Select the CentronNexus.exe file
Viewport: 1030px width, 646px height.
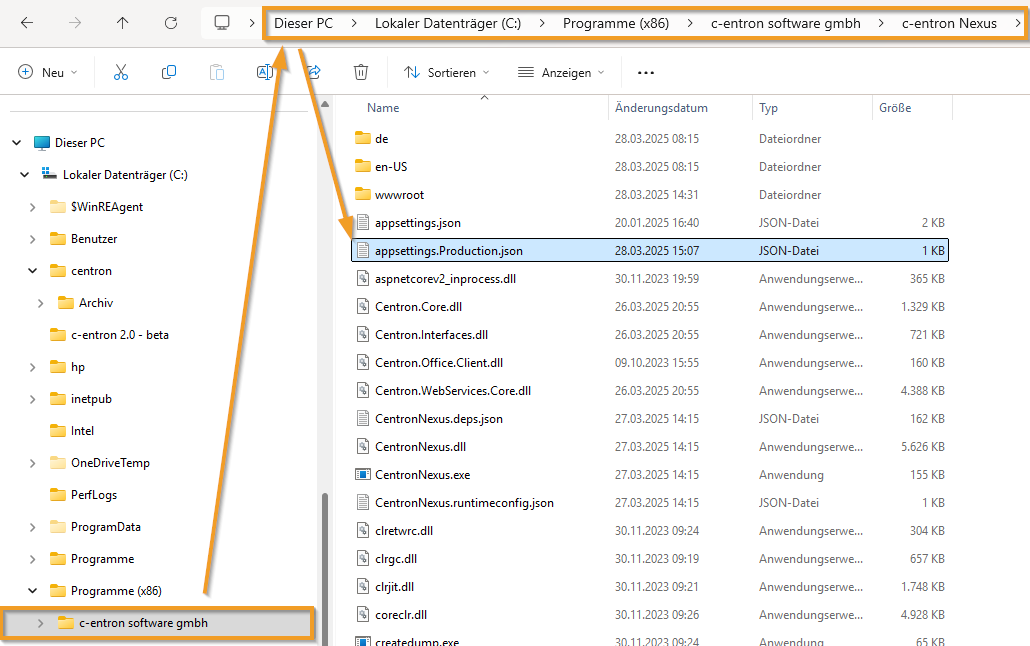click(x=422, y=474)
